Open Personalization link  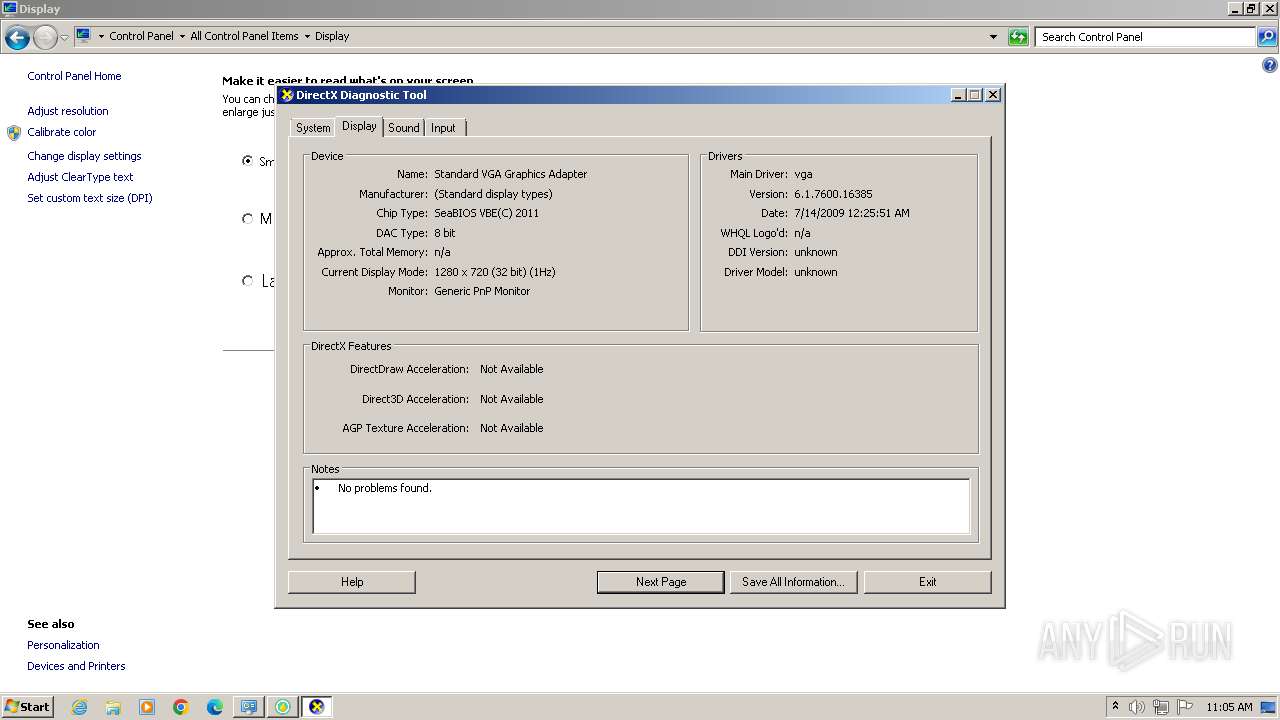63,645
